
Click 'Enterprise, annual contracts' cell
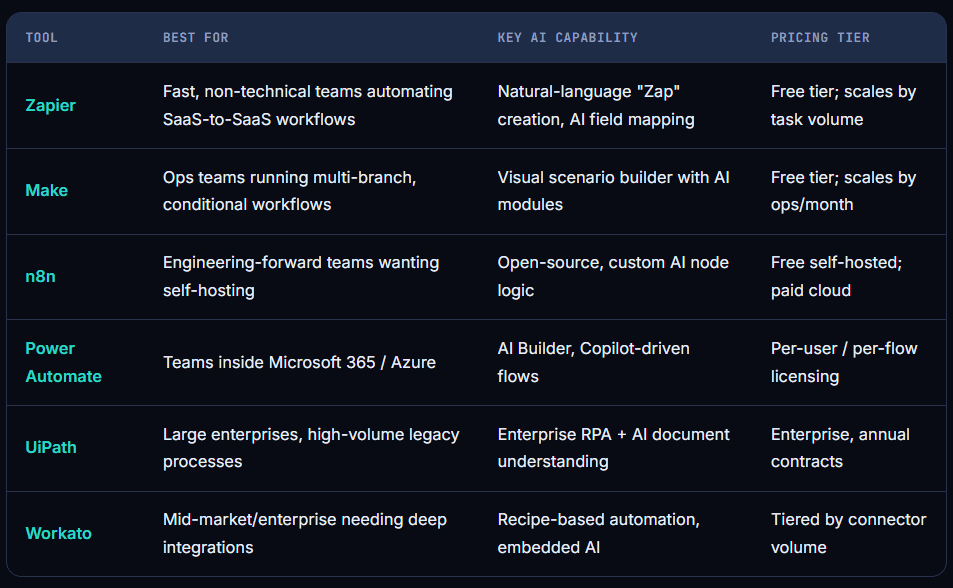pos(840,448)
